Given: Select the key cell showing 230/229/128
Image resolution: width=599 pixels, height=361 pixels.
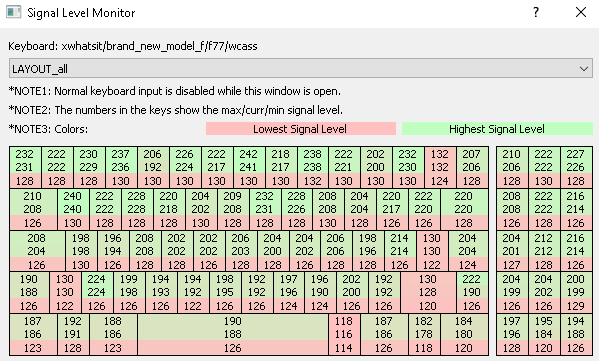Looking at the screenshot, I should pos(89,167).
